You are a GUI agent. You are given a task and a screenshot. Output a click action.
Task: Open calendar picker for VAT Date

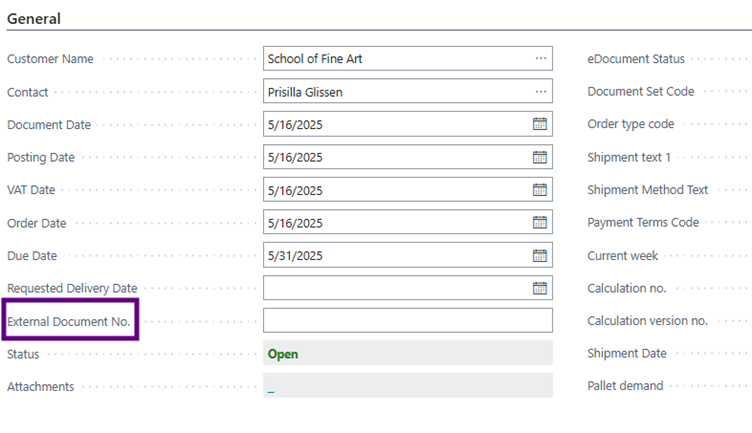pyautogui.click(x=540, y=190)
